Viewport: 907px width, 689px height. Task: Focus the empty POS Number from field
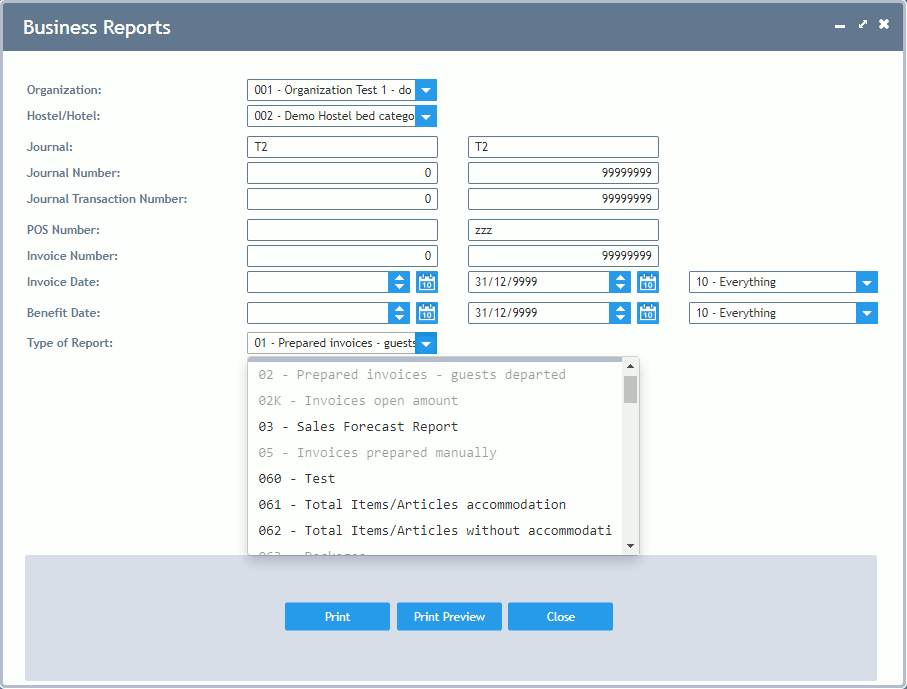click(342, 230)
